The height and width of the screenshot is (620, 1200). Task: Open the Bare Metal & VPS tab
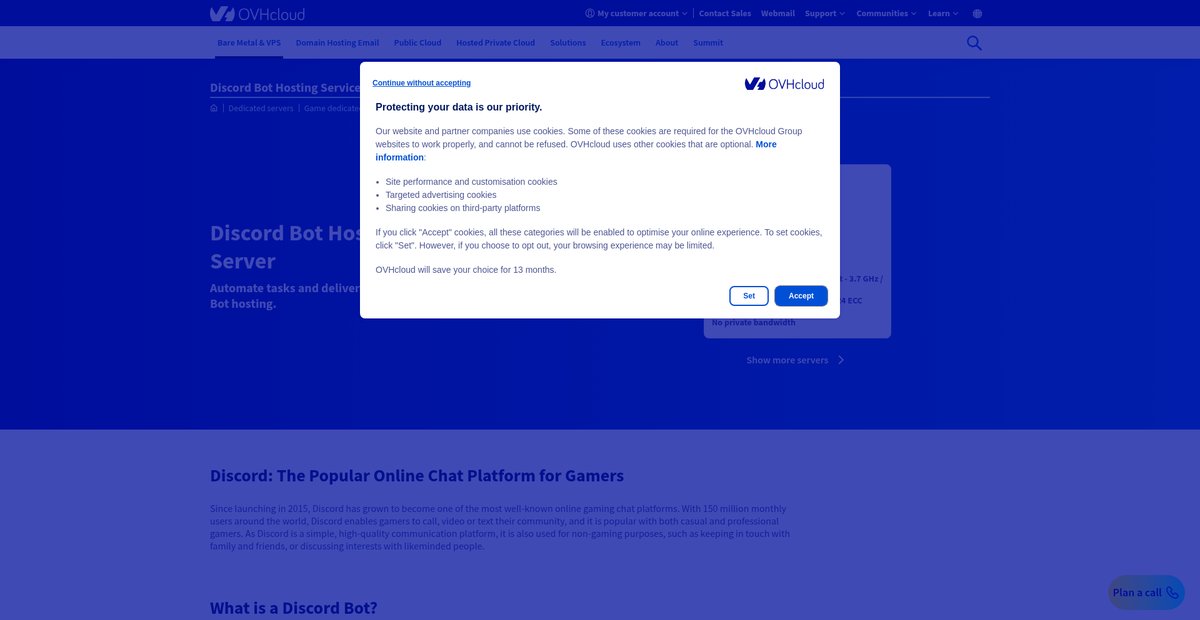tap(249, 43)
